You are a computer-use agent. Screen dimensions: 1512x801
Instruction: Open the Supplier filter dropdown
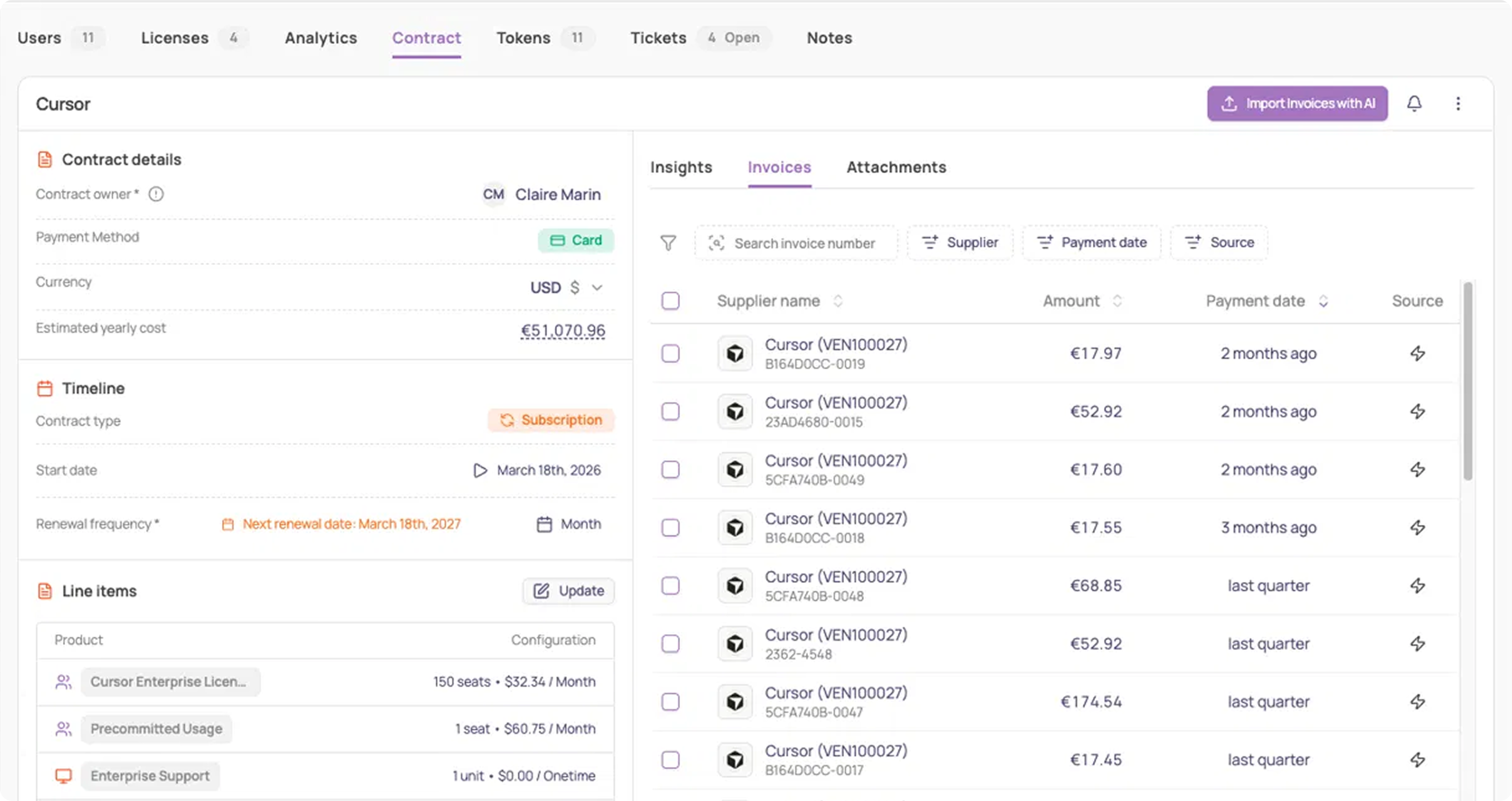click(960, 242)
